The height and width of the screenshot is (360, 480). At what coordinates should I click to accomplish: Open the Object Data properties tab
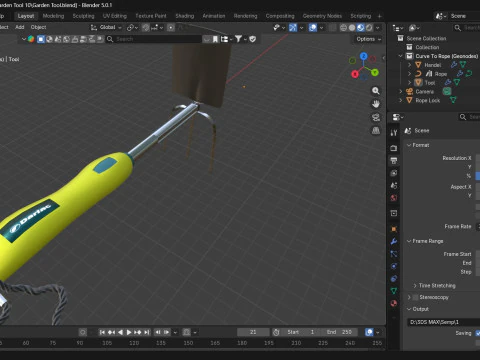coord(394,291)
